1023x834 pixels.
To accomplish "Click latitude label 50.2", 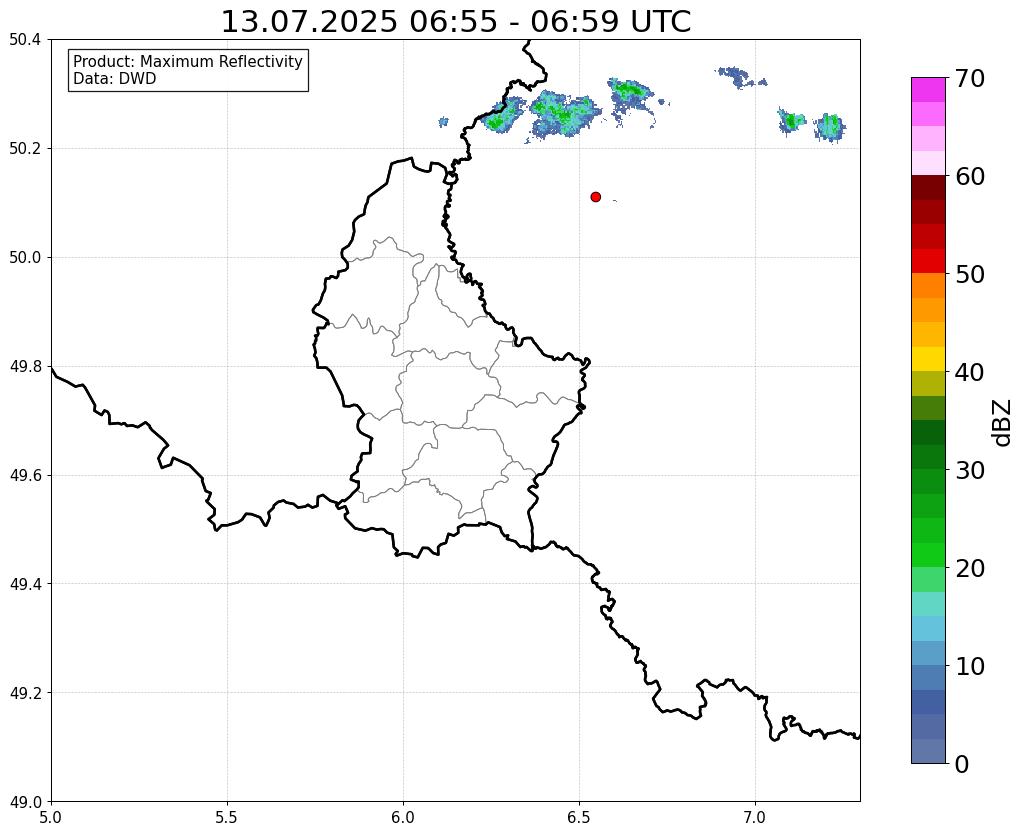I will [x=25, y=148].
